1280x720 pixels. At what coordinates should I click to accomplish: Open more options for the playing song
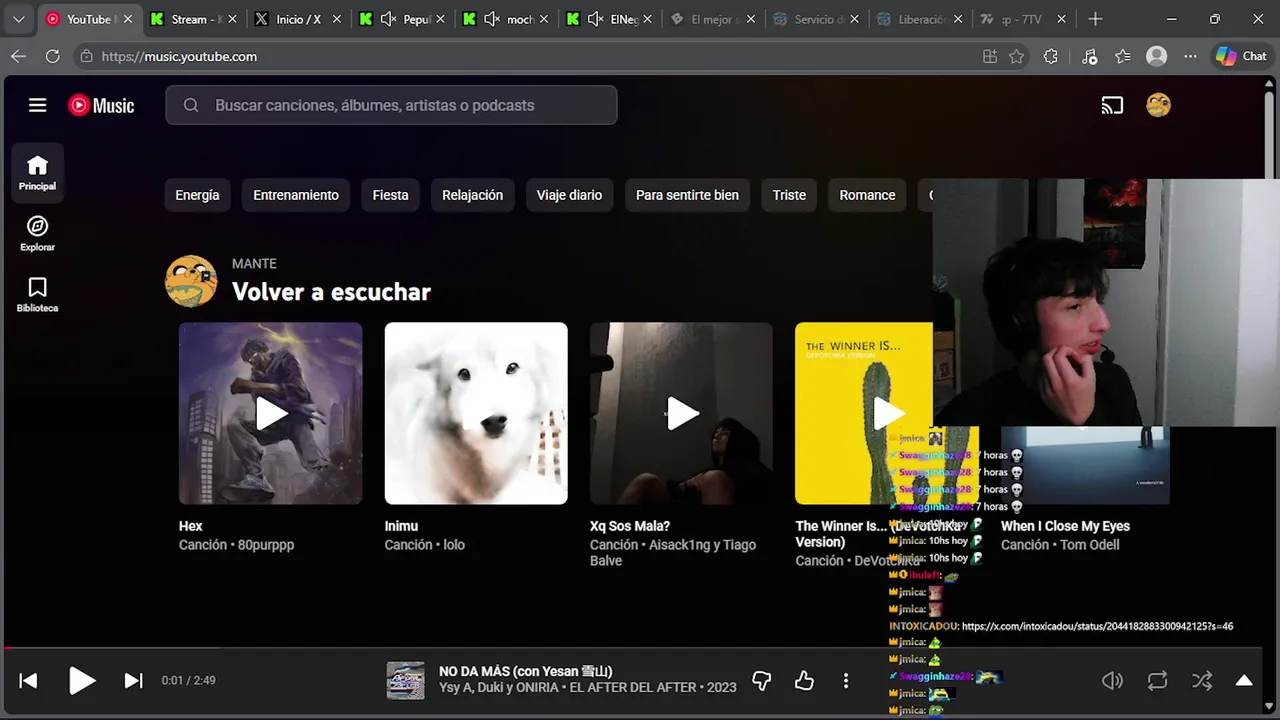(846, 681)
